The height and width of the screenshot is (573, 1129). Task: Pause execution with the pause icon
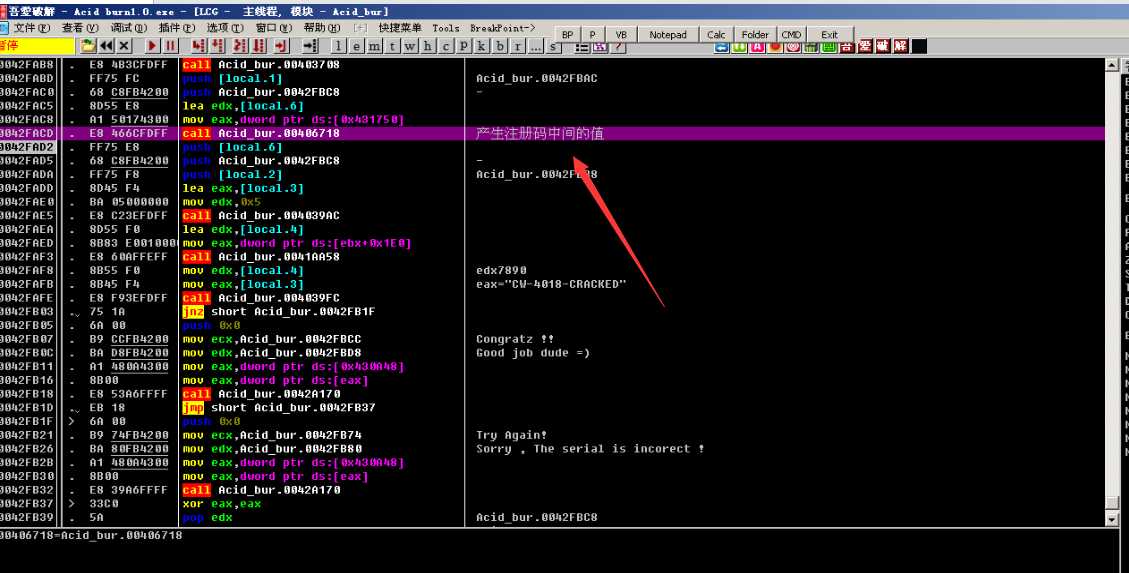coord(171,46)
